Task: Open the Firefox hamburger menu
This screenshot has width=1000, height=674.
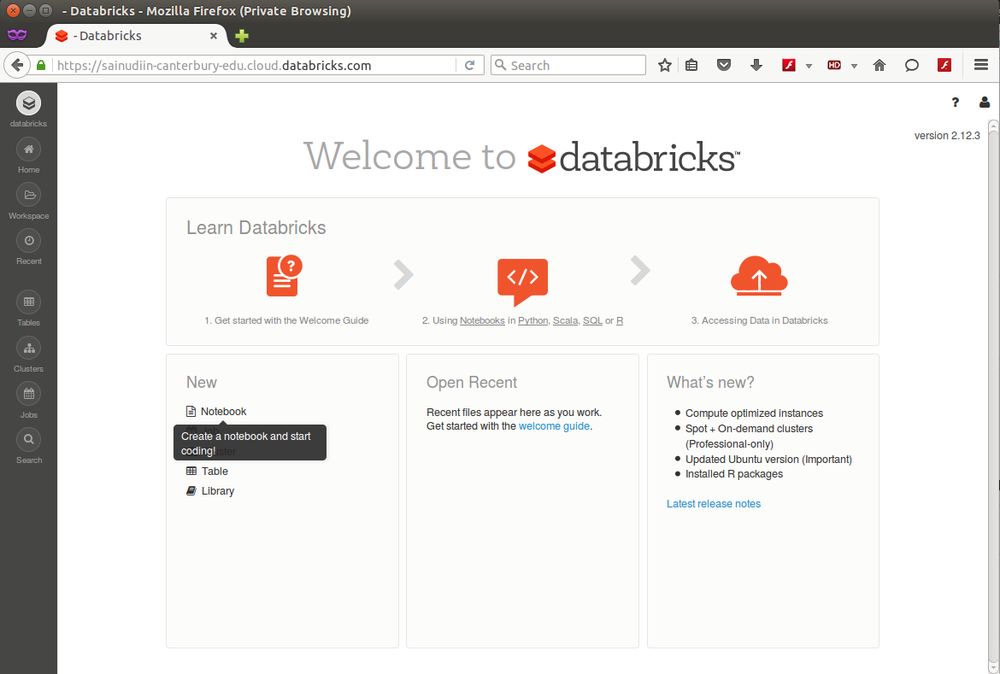Action: pyautogui.click(x=982, y=65)
